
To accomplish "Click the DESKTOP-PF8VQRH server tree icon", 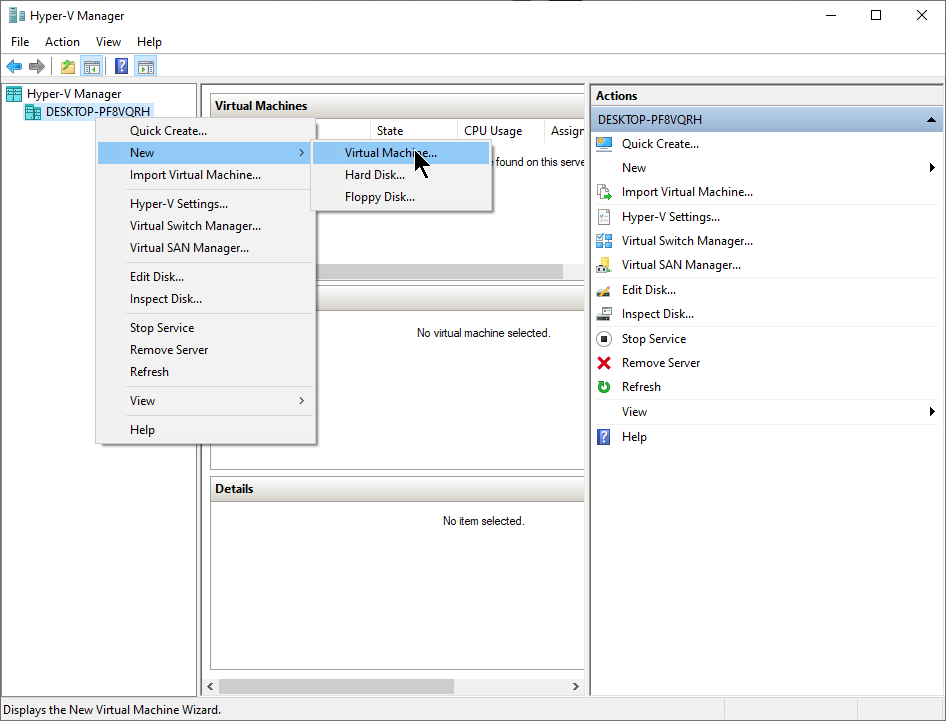I will point(33,112).
